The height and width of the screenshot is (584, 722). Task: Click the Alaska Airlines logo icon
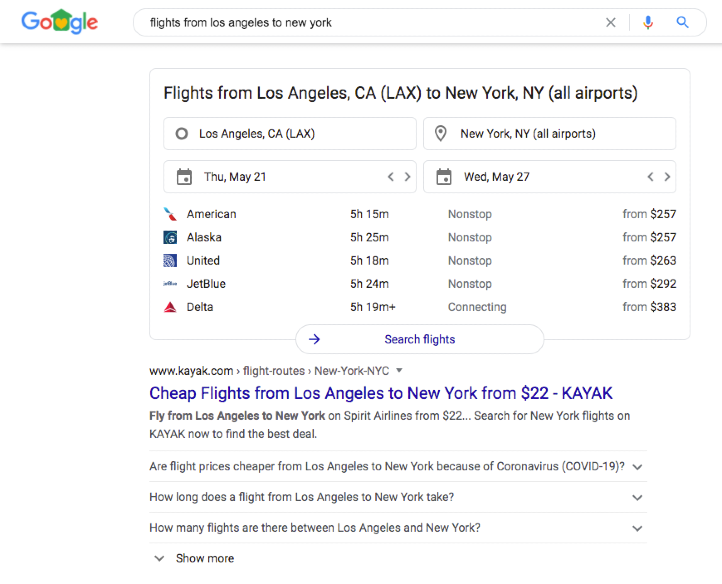170,237
